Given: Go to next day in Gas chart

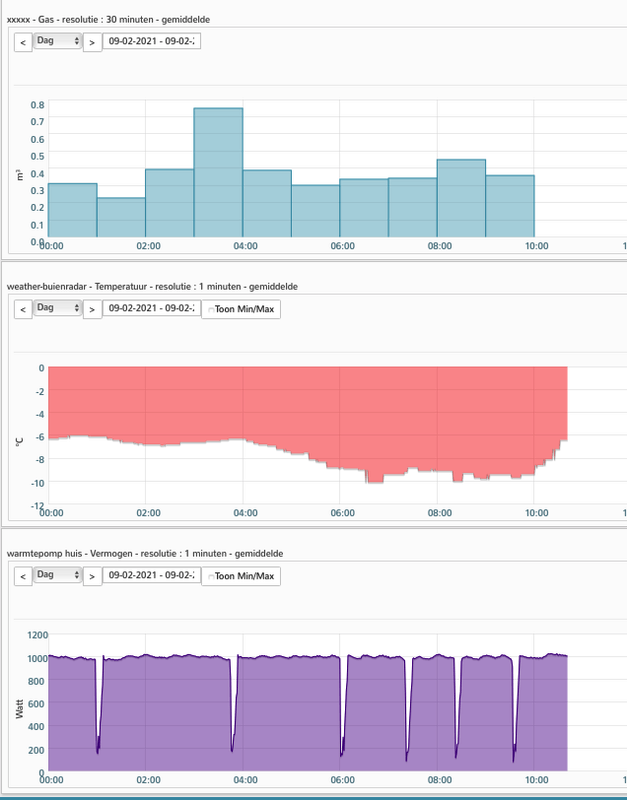Looking at the screenshot, I should [92, 42].
